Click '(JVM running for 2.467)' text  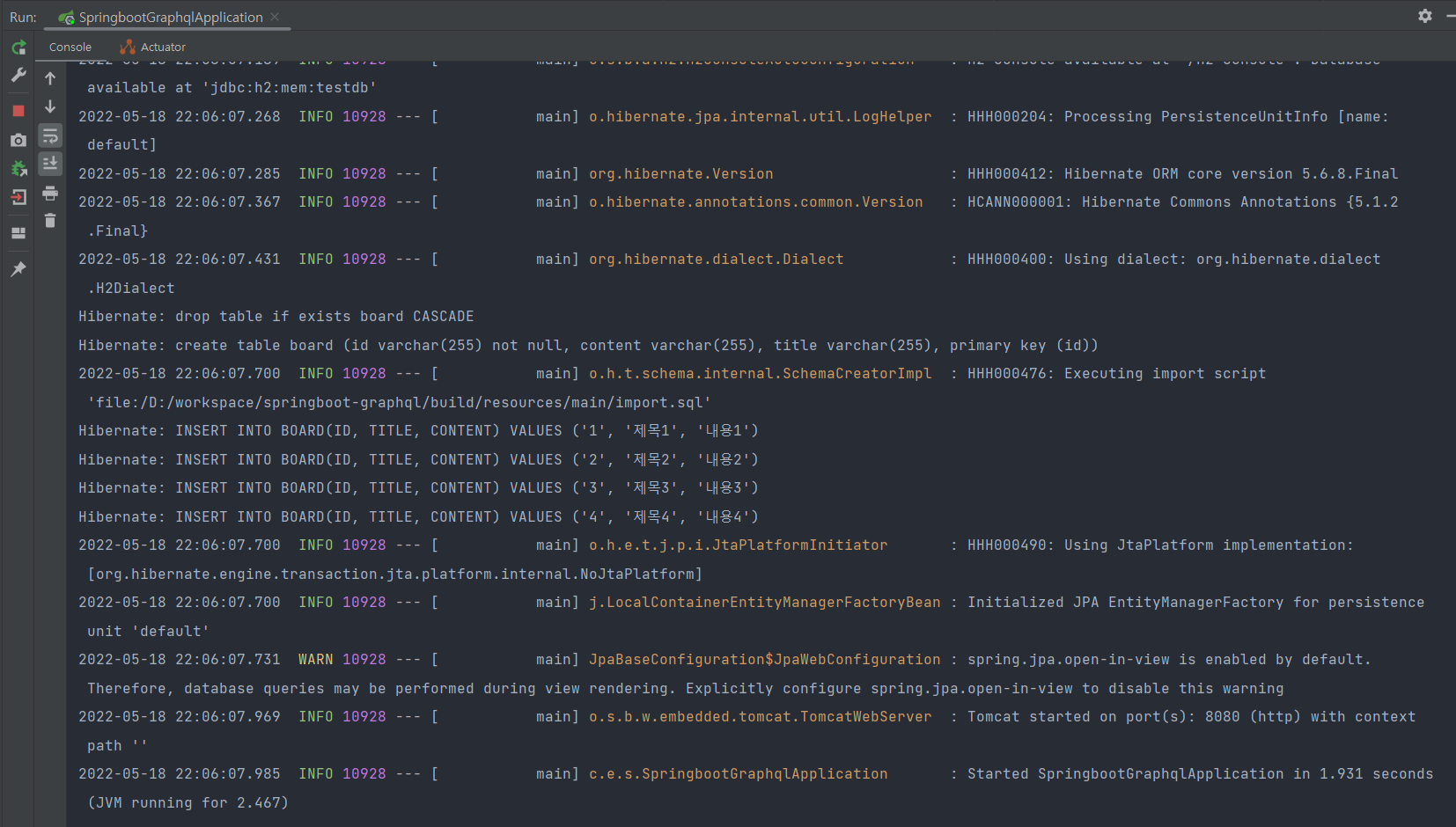(x=188, y=802)
